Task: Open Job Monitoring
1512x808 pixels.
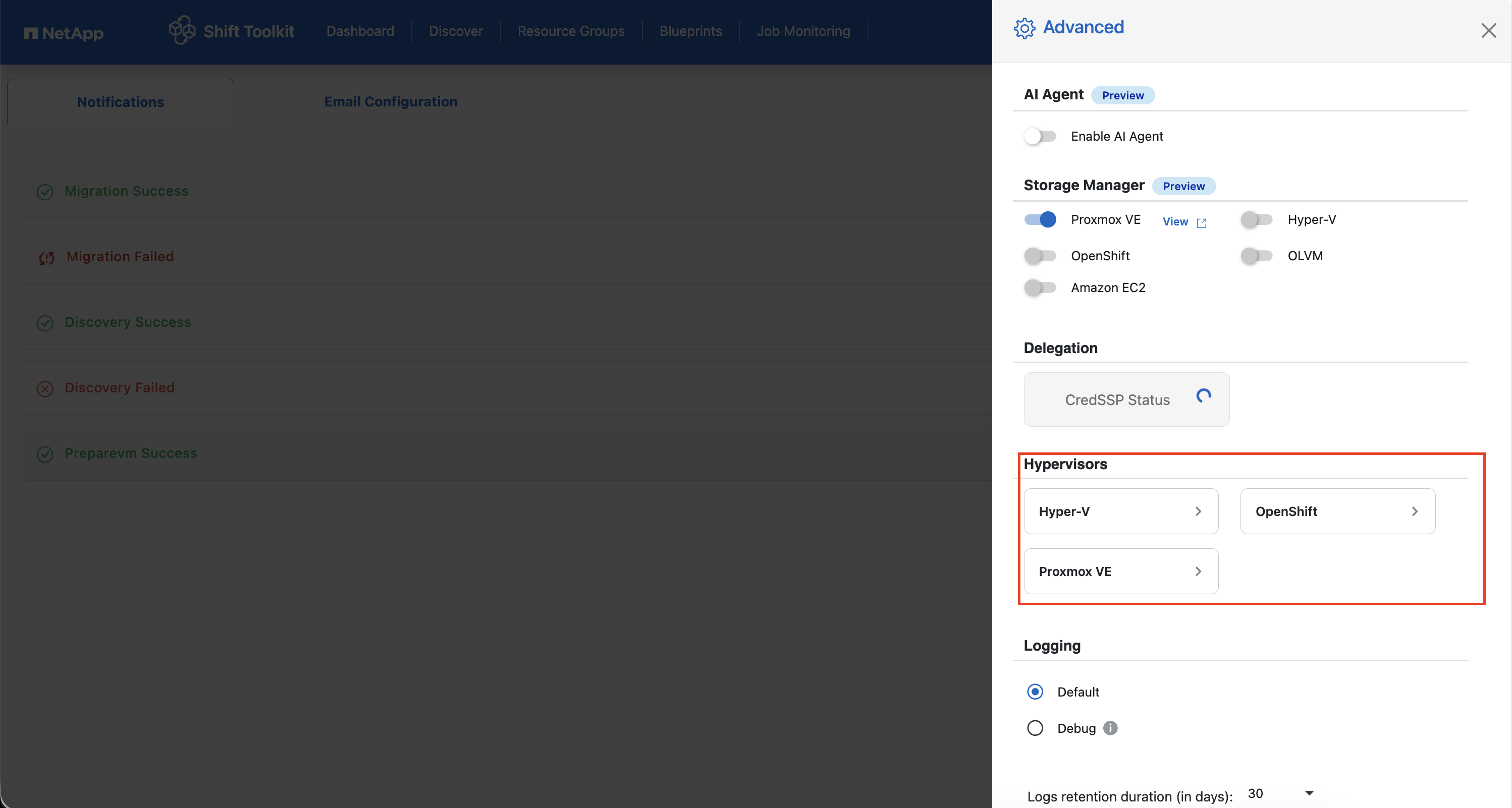Action: (x=803, y=31)
